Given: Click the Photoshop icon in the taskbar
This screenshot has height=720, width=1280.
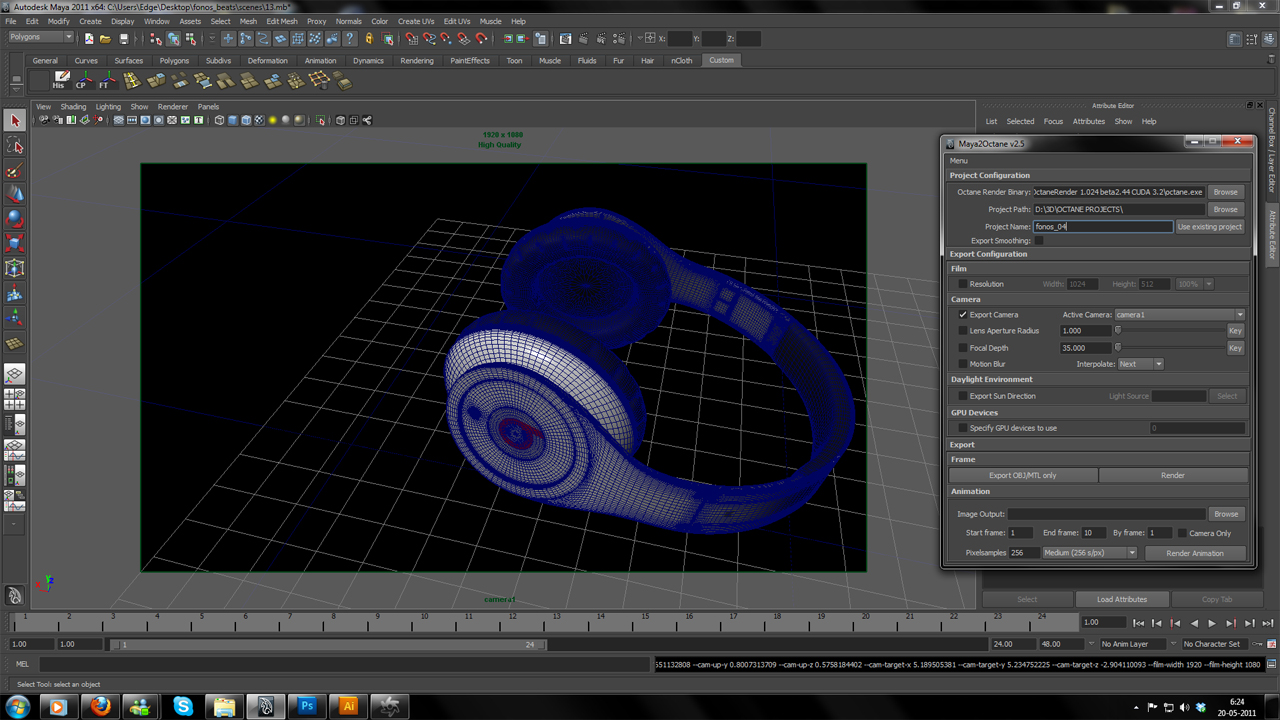Looking at the screenshot, I should tap(307, 706).
